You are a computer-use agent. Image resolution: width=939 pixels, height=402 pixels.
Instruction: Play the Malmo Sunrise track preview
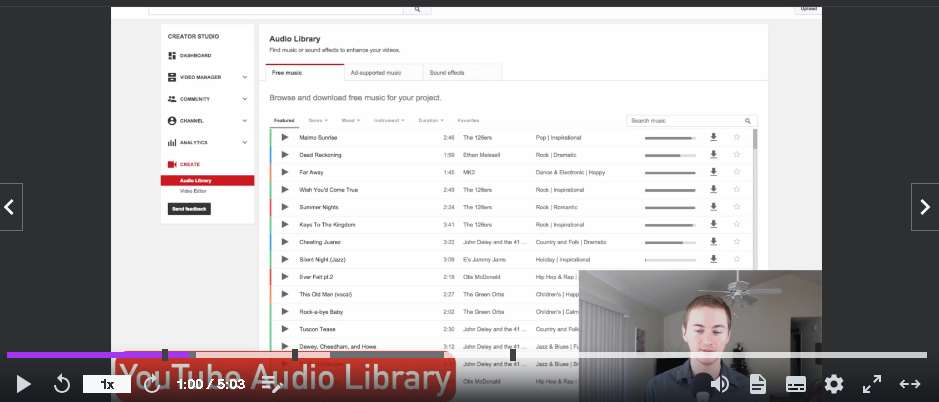pos(285,137)
